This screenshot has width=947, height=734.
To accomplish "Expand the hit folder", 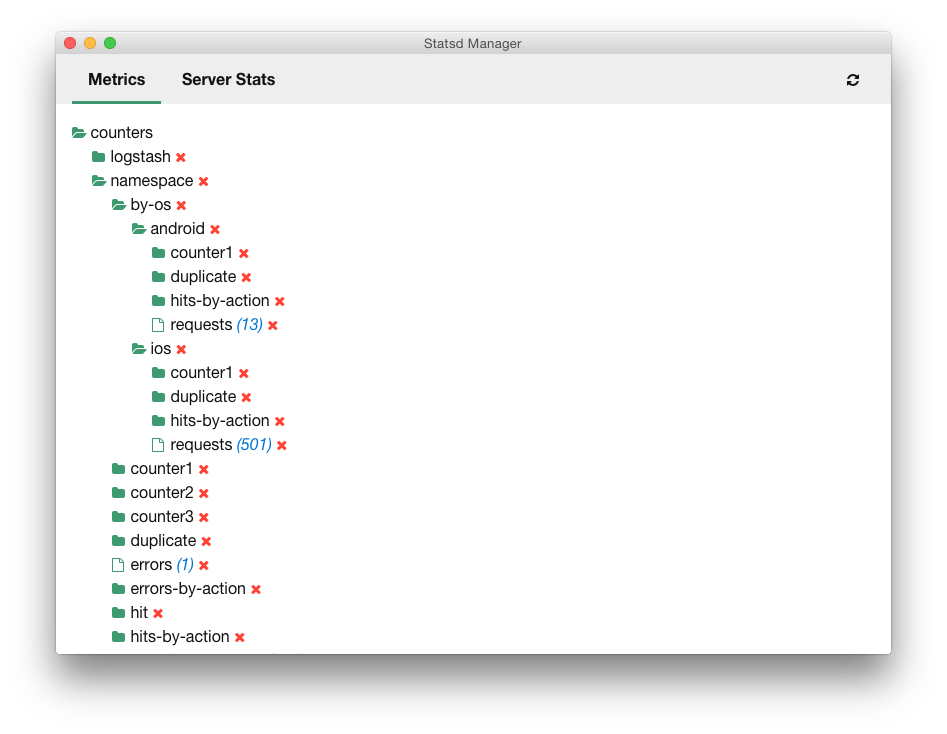I will tap(118, 613).
